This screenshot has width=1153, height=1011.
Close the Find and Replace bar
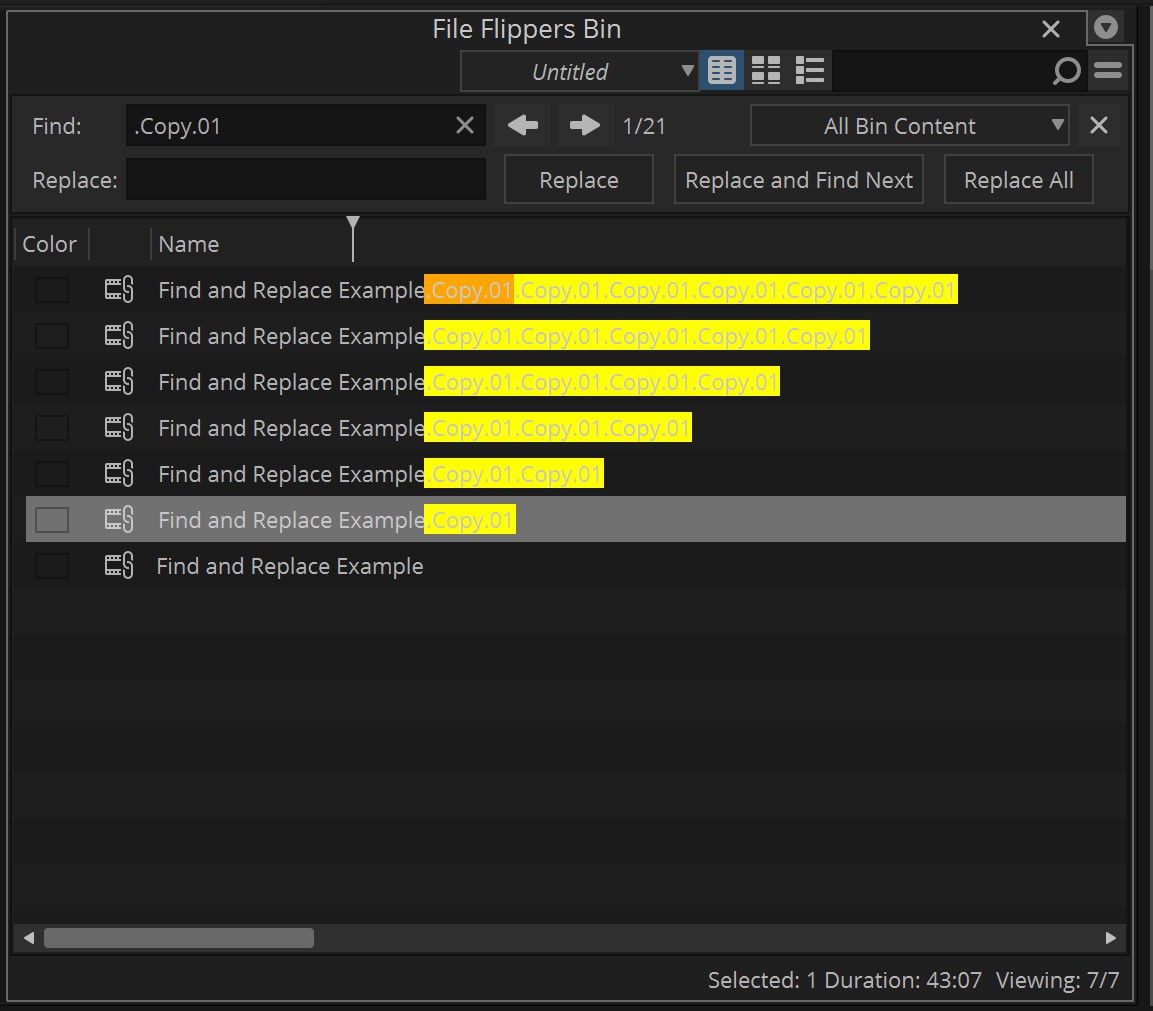pos(1099,126)
